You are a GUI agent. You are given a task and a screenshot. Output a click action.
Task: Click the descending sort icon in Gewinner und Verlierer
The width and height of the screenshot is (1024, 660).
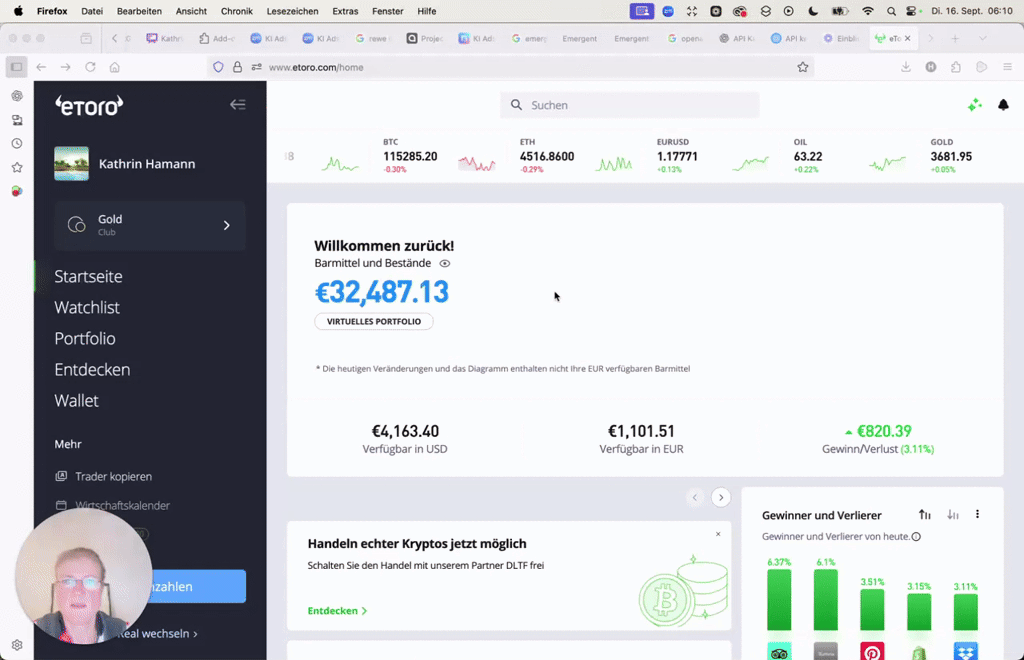coord(951,514)
